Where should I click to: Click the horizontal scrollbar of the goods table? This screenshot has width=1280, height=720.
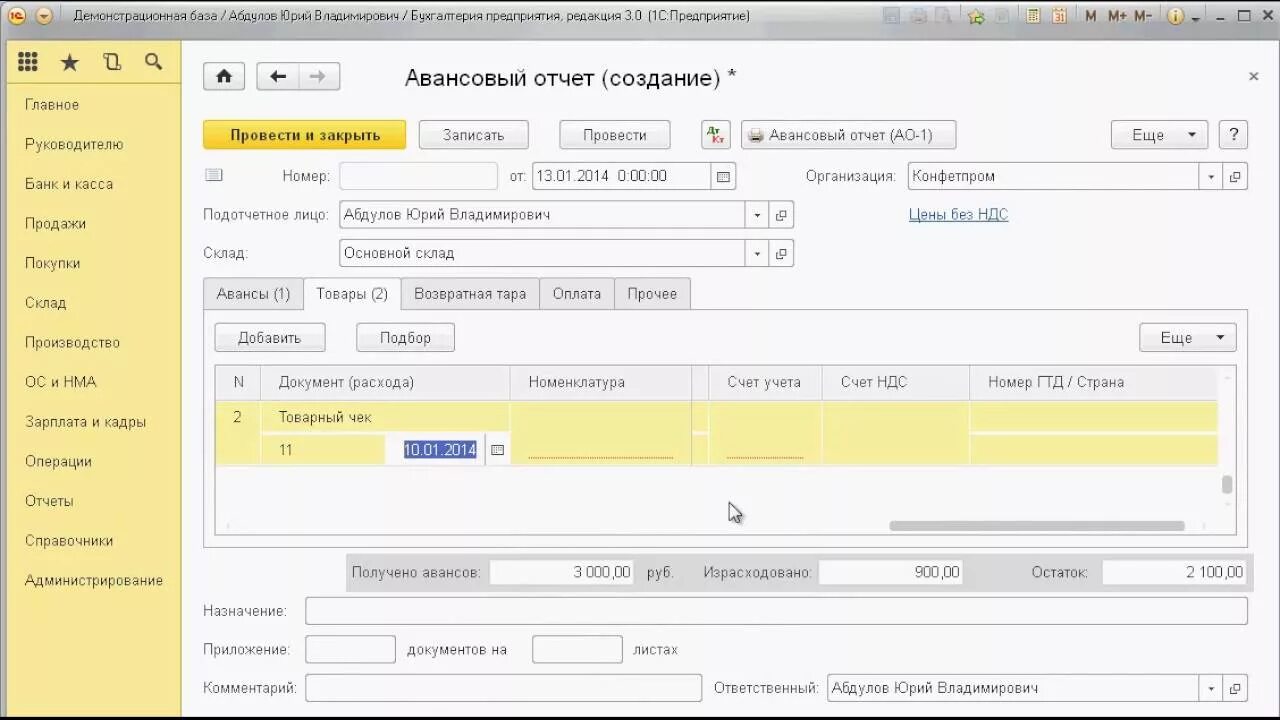click(x=1037, y=526)
